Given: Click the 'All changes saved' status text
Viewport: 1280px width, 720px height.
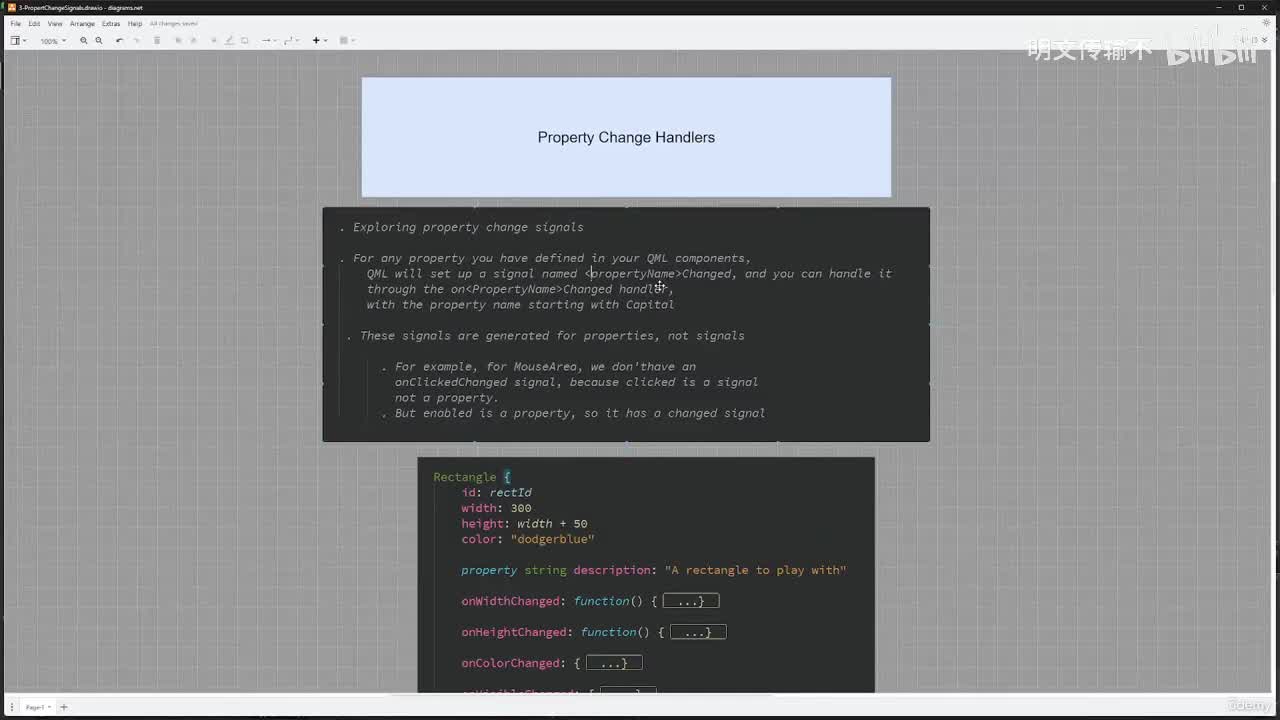Looking at the screenshot, I should point(174,23).
